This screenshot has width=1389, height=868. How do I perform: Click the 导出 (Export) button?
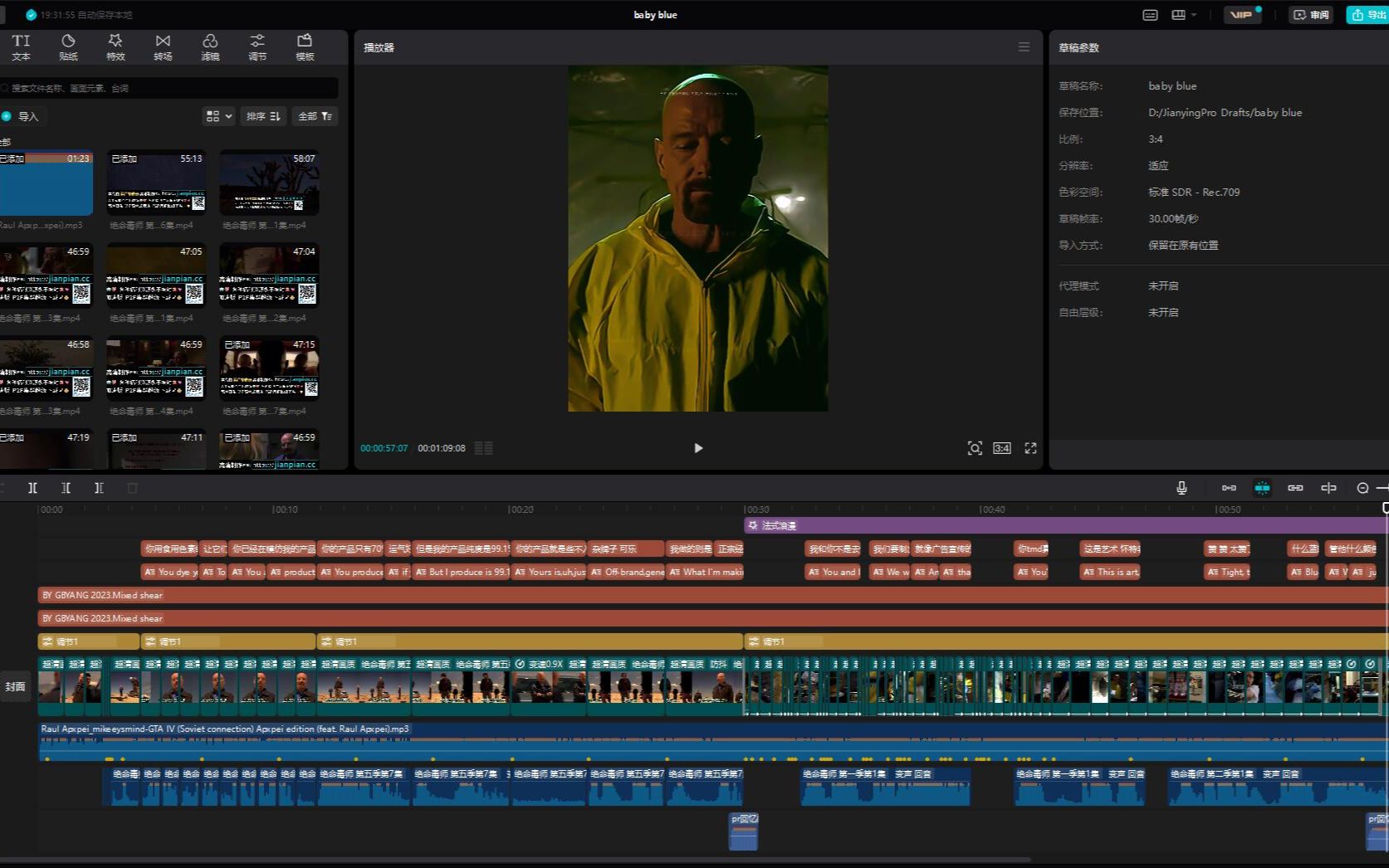pos(1368,15)
